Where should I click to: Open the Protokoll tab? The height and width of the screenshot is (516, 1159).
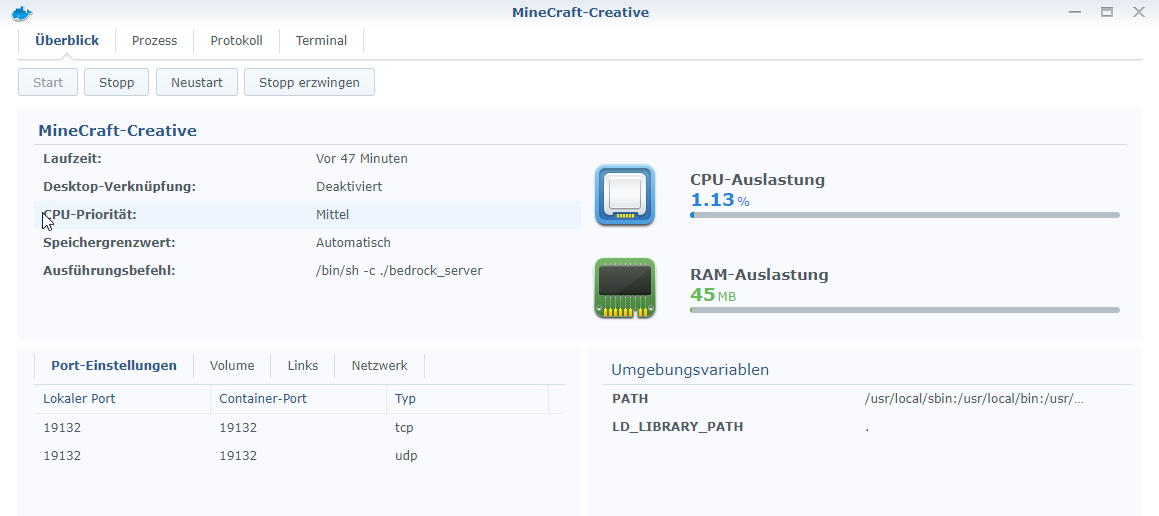click(236, 41)
